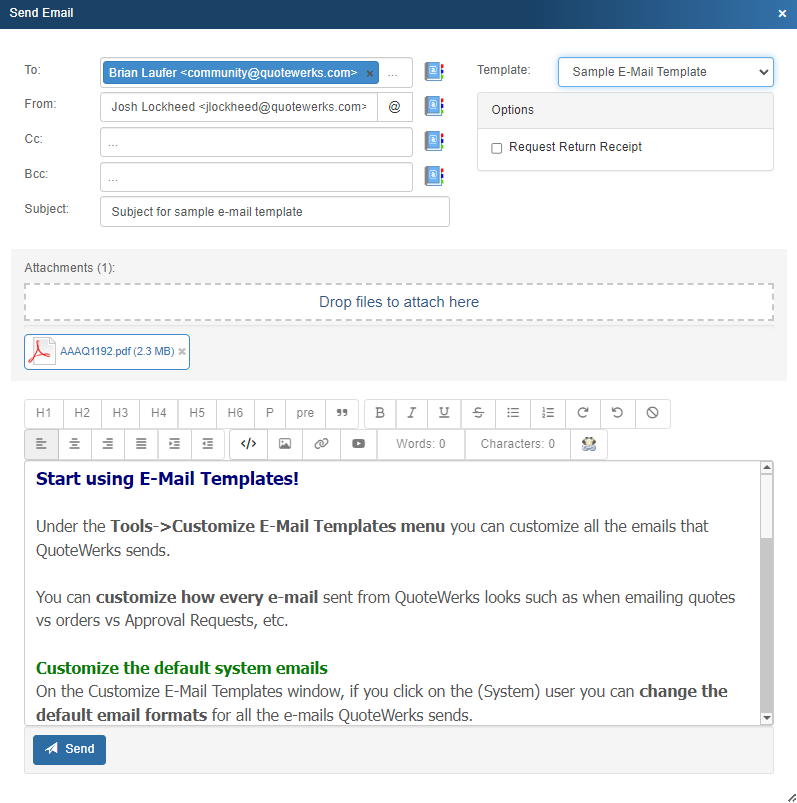This screenshot has height=803, width=797.
Task: Align text left
Action: point(41,444)
